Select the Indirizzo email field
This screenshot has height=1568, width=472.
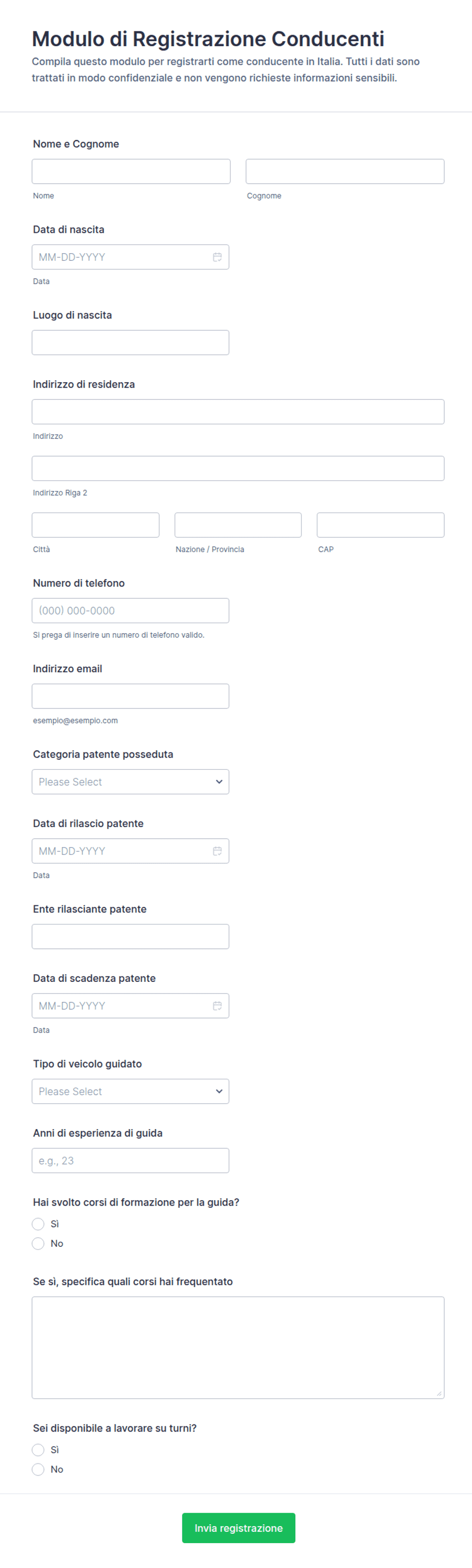[x=130, y=696]
